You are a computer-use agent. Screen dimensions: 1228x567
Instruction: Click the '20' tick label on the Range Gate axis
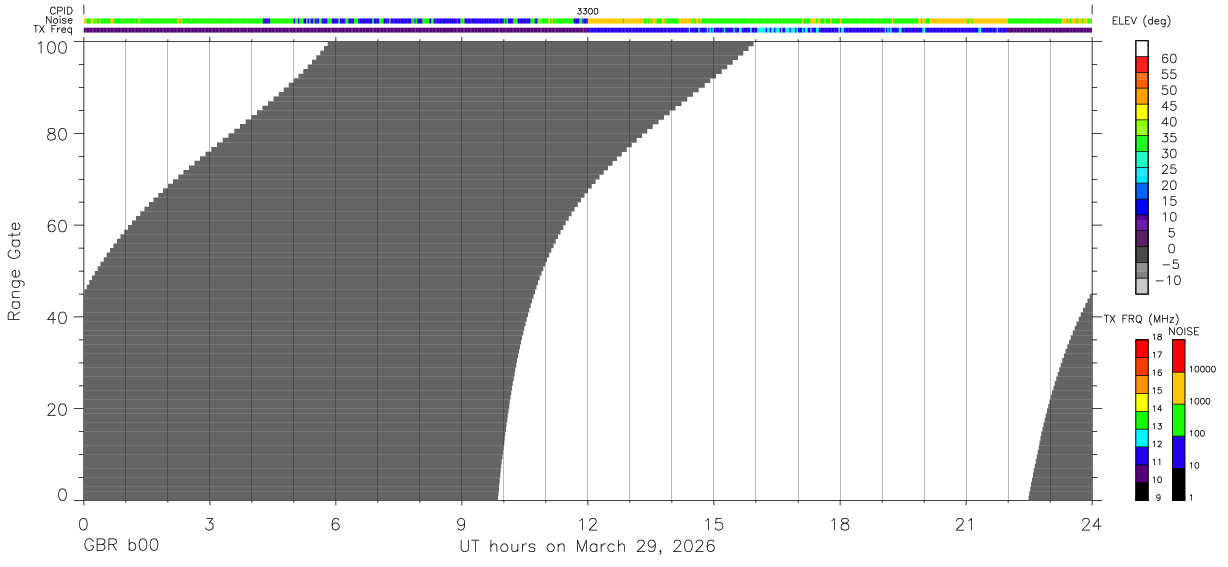coord(59,409)
